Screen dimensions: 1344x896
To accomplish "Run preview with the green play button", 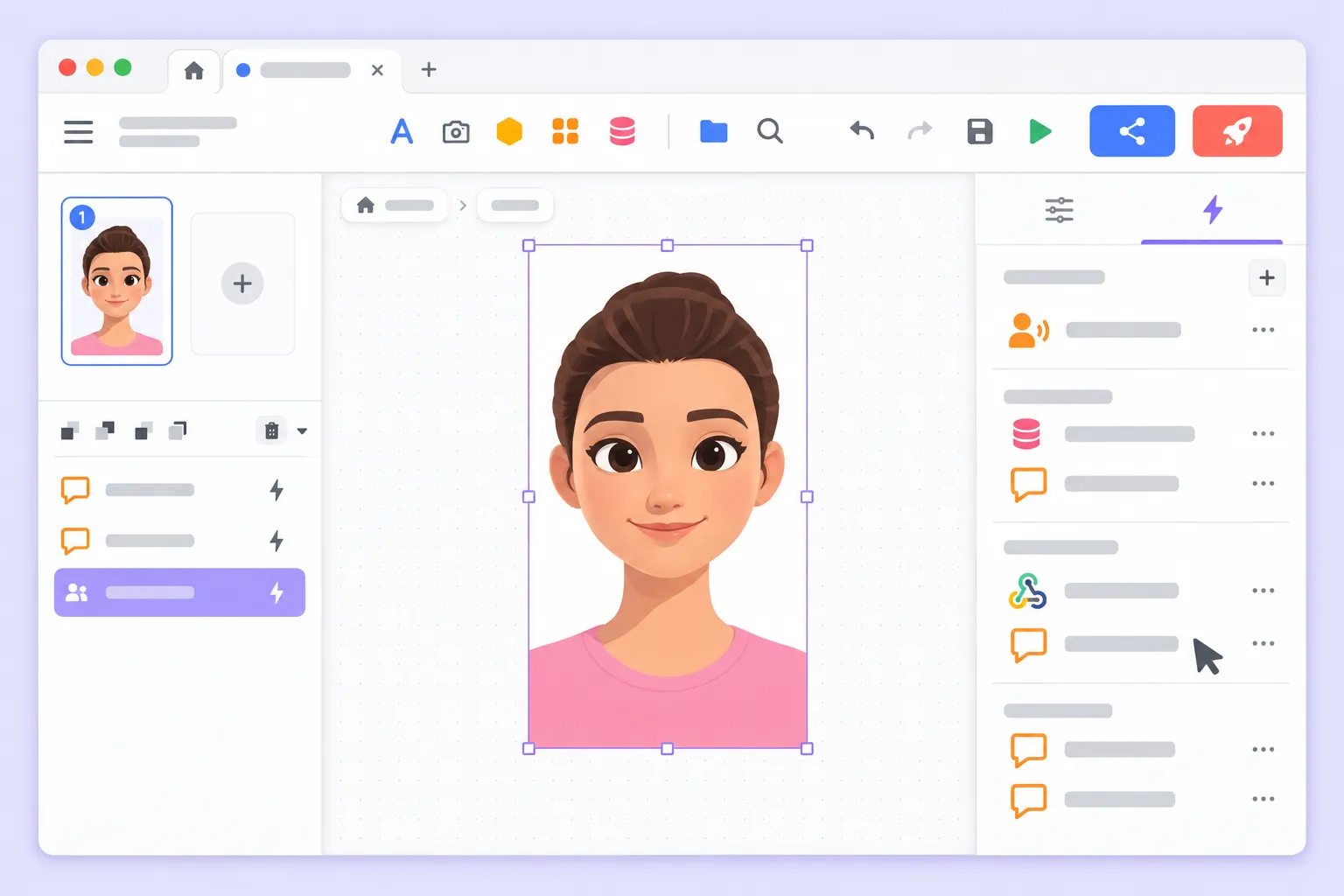I will click(1039, 131).
